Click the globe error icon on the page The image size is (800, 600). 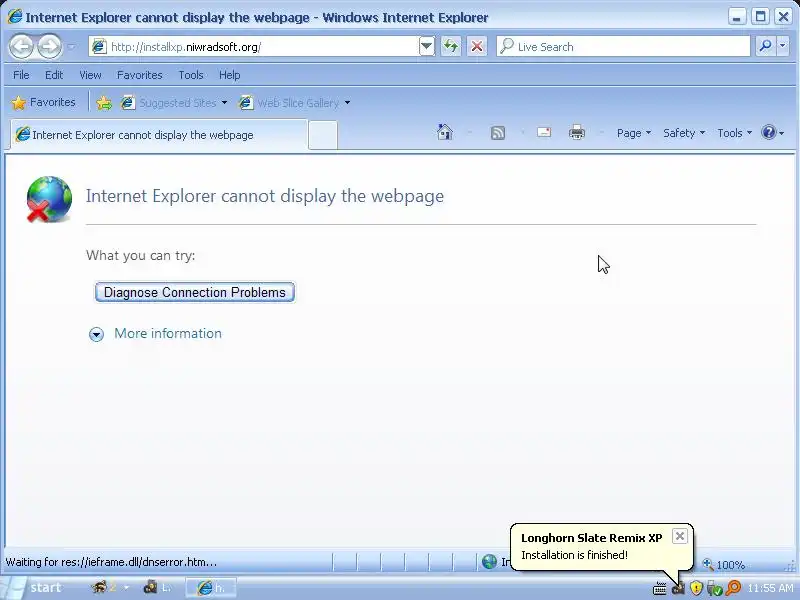(49, 199)
